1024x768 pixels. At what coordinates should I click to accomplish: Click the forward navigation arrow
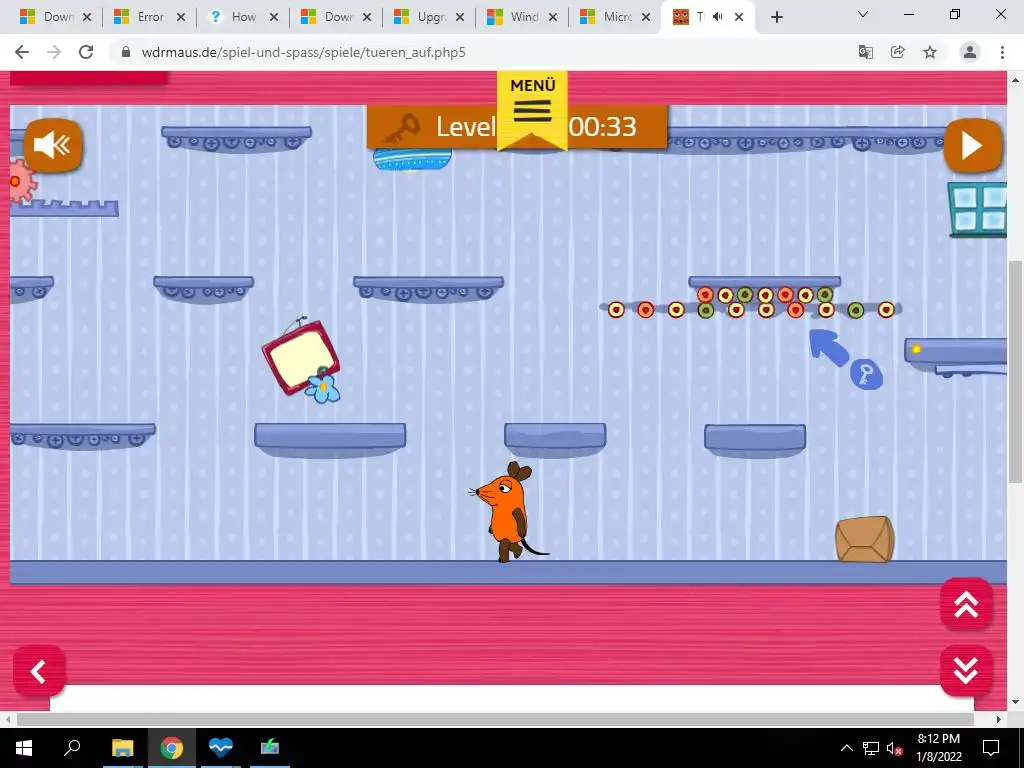point(54,52)
